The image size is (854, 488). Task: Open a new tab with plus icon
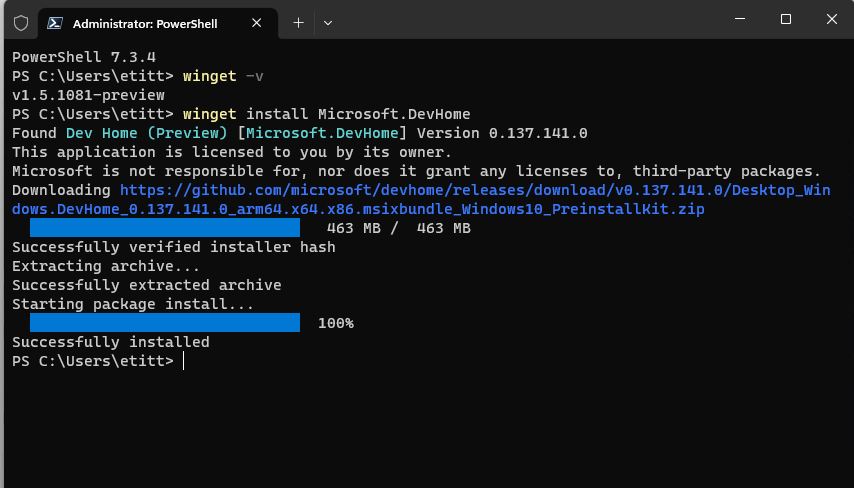point(298,23)
